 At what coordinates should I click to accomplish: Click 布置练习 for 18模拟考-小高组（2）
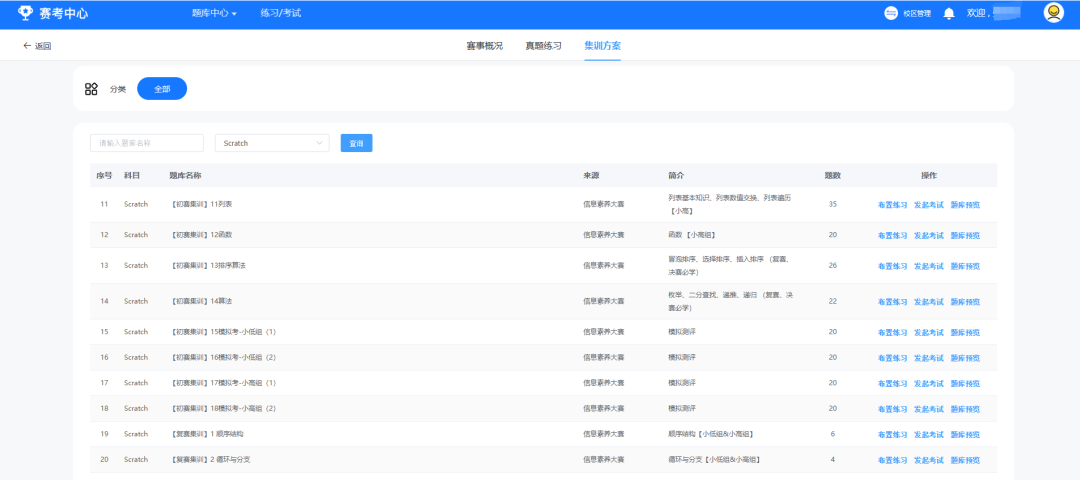click(x=892, y=409)
